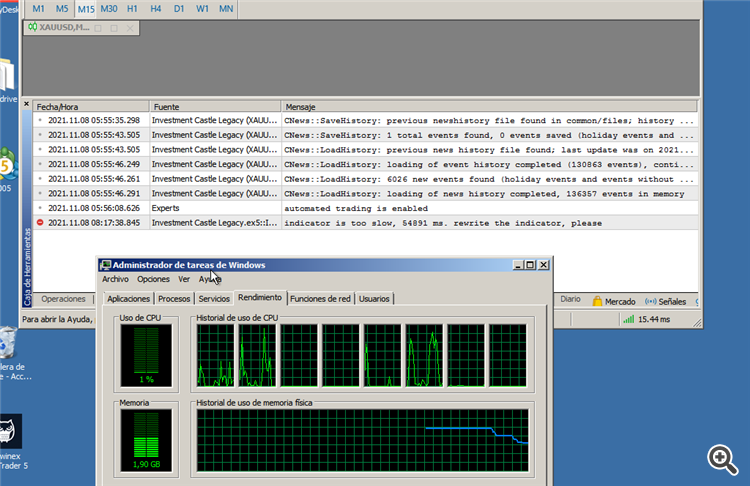
Task: Open the Opciones menu in Task Manager
Action: (153, 280)
